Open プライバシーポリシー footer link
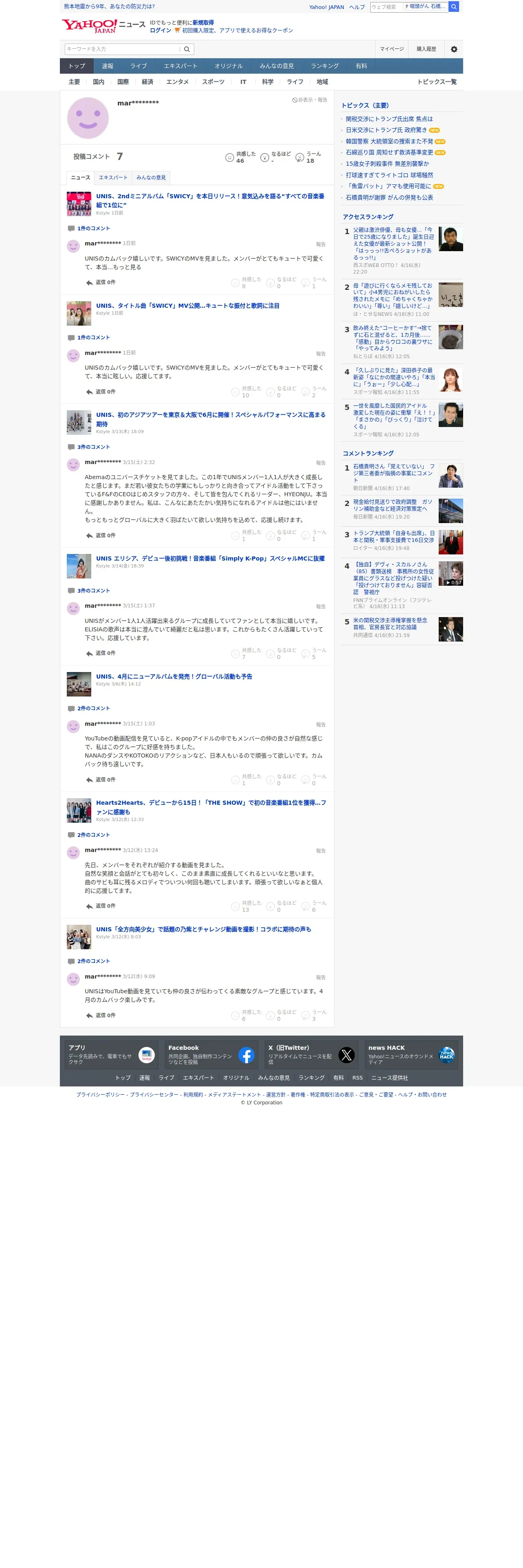Screen dimensions: 523x1568 point(101,1095)
